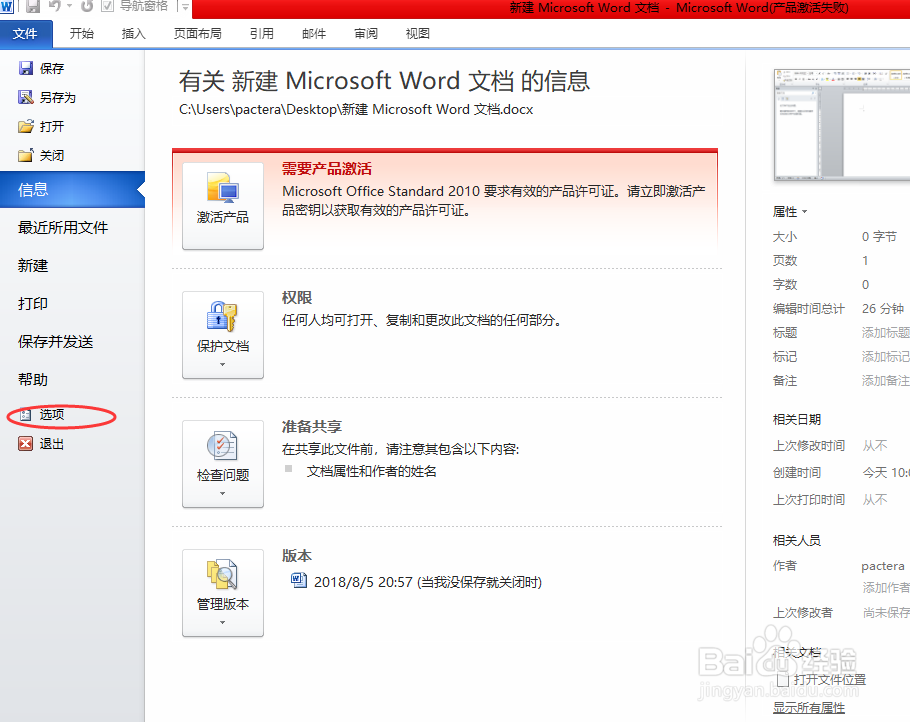This screenshot has height=722, width=910.
Task: Click the 另存为 icon in sidebar
Action: tap(26, 98)
